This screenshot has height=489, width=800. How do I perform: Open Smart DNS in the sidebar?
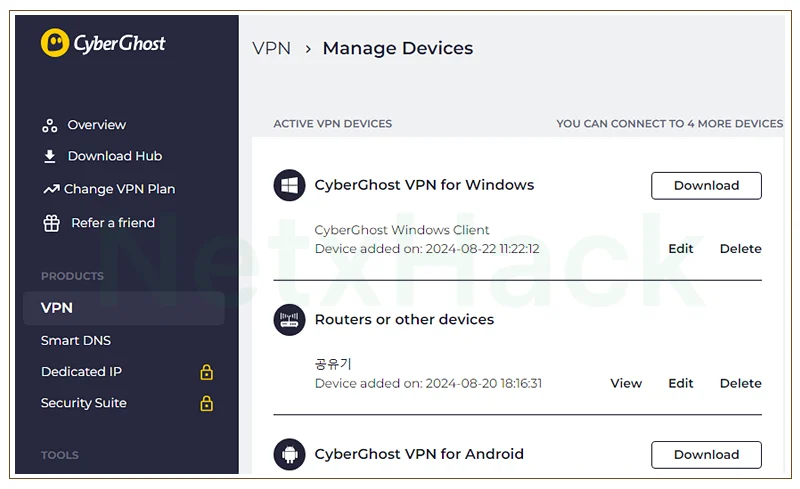pos(76,340)
